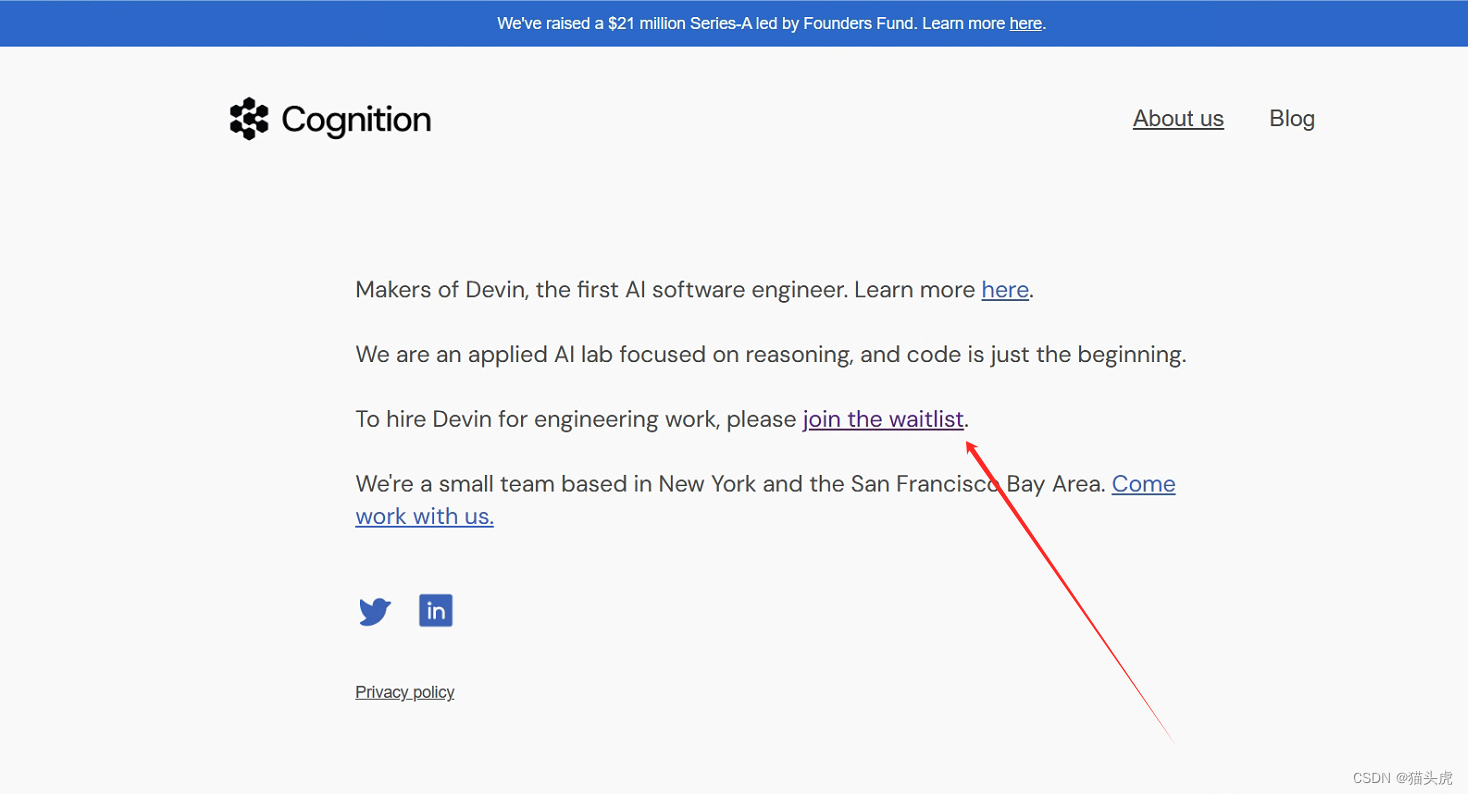Click the Cognition wordmark text
1468x794 pixels.
click(x=356, y=120)
